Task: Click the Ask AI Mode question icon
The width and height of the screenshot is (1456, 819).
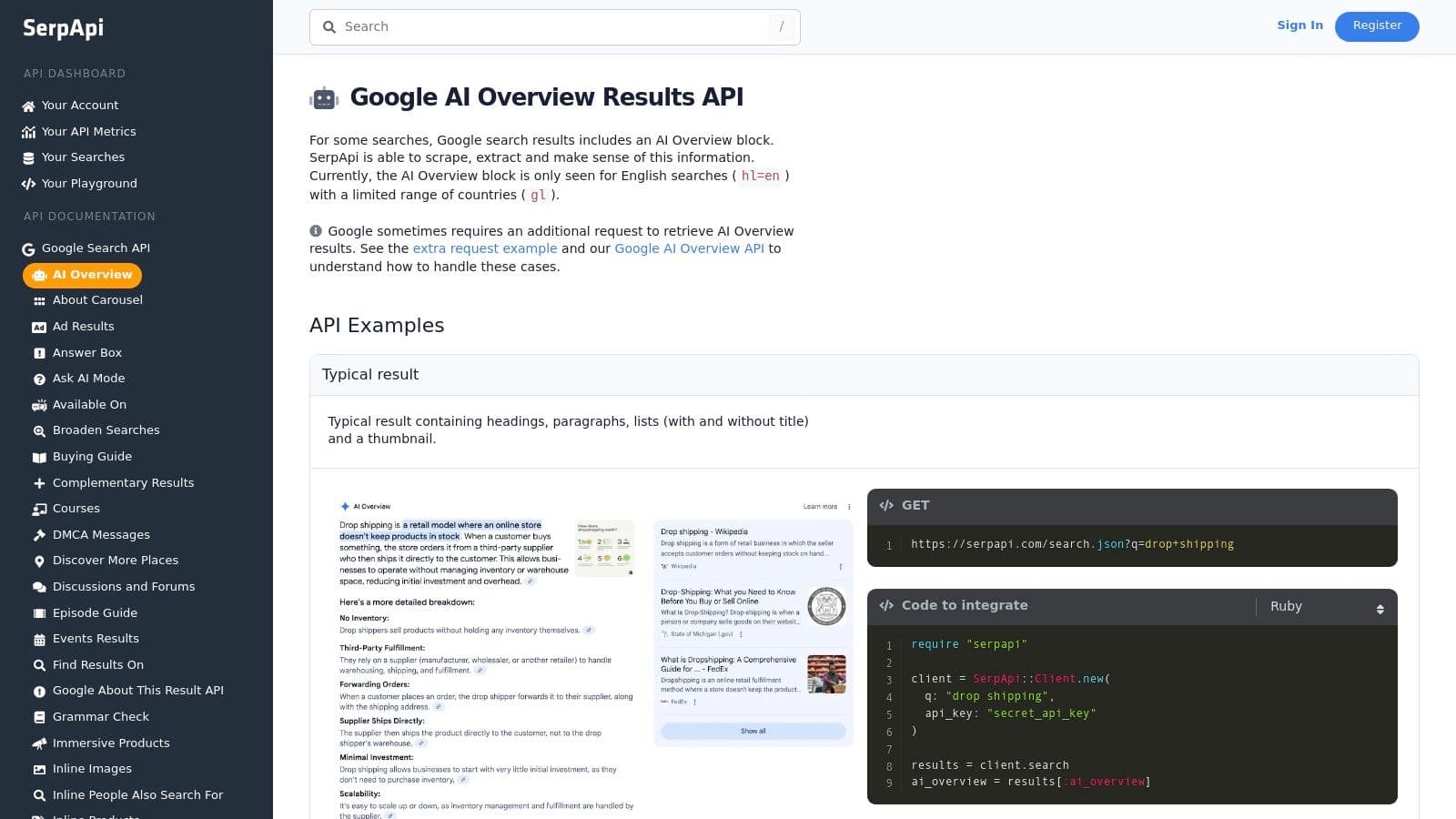Action: (x=39, y=379)
